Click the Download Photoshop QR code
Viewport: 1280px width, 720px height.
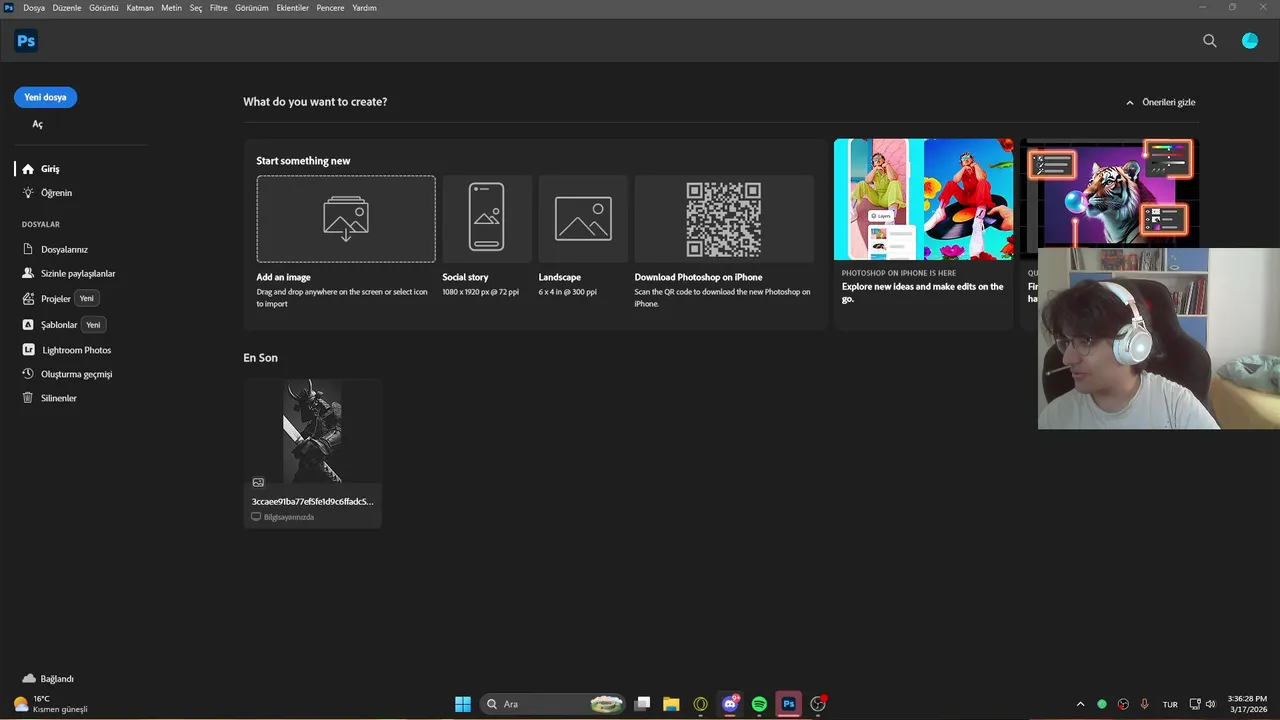[724, 219]
